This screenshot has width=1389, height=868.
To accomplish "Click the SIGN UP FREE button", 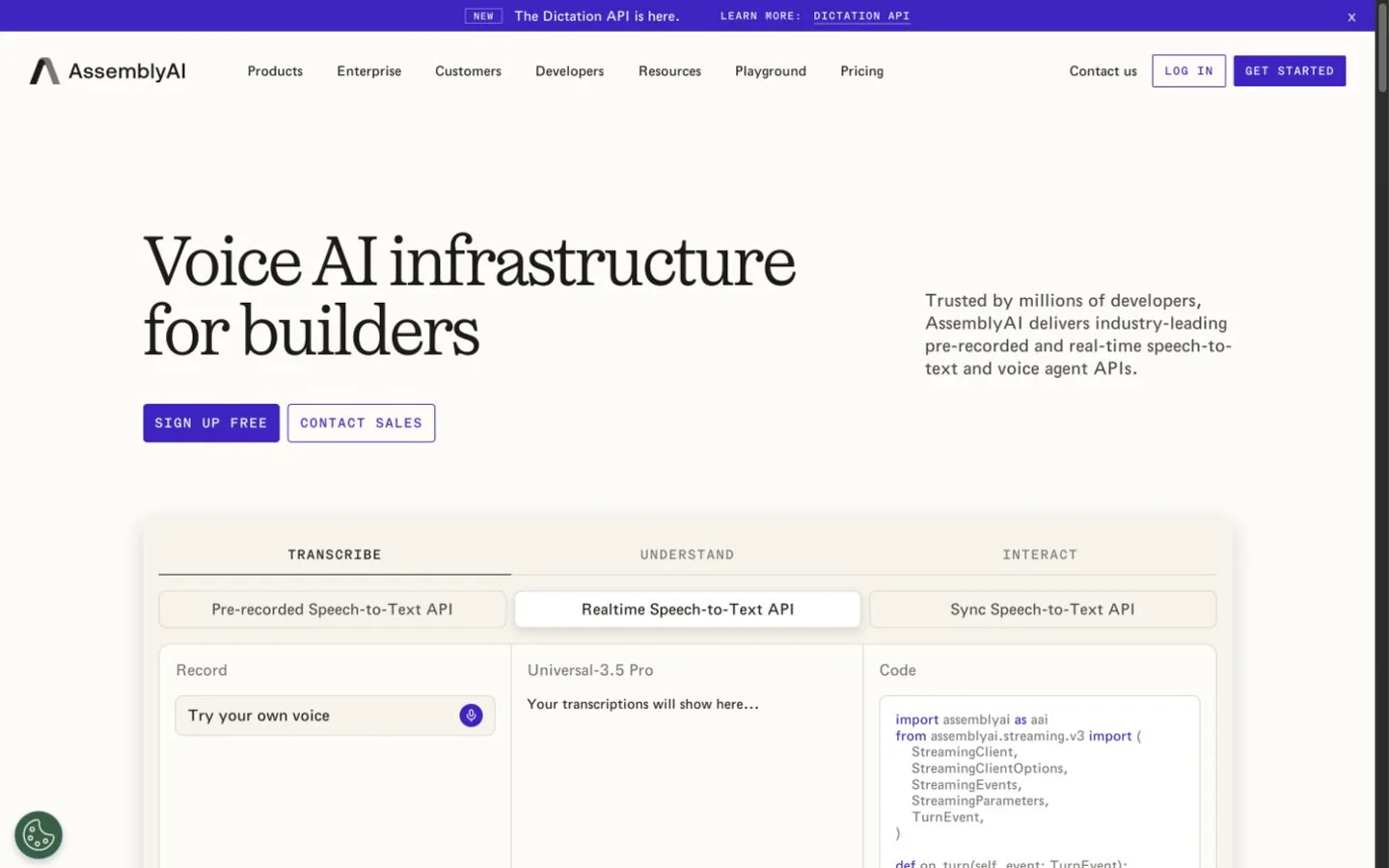I will pyautogui.click(x=211, y=423).
